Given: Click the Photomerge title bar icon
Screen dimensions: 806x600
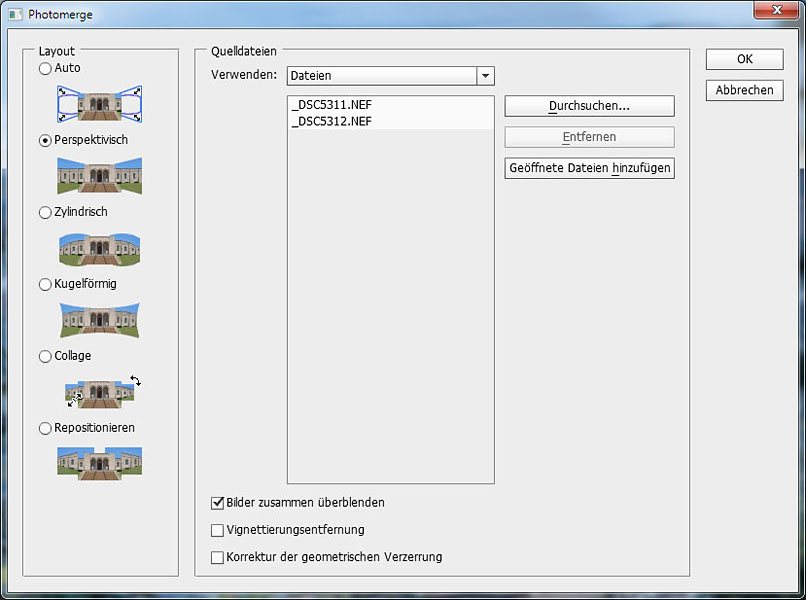Looking at the screenshot, I should (x=15, y=14).
